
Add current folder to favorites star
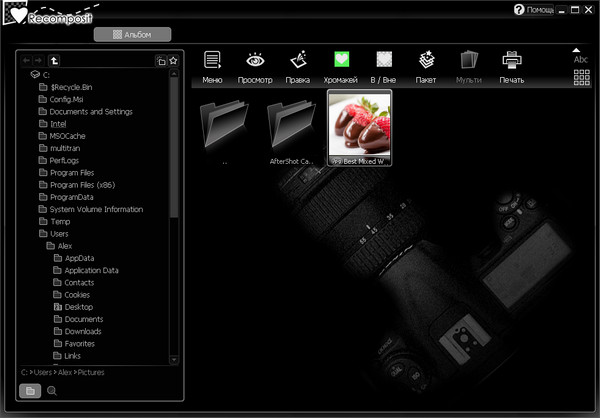(x=173, y=60)
